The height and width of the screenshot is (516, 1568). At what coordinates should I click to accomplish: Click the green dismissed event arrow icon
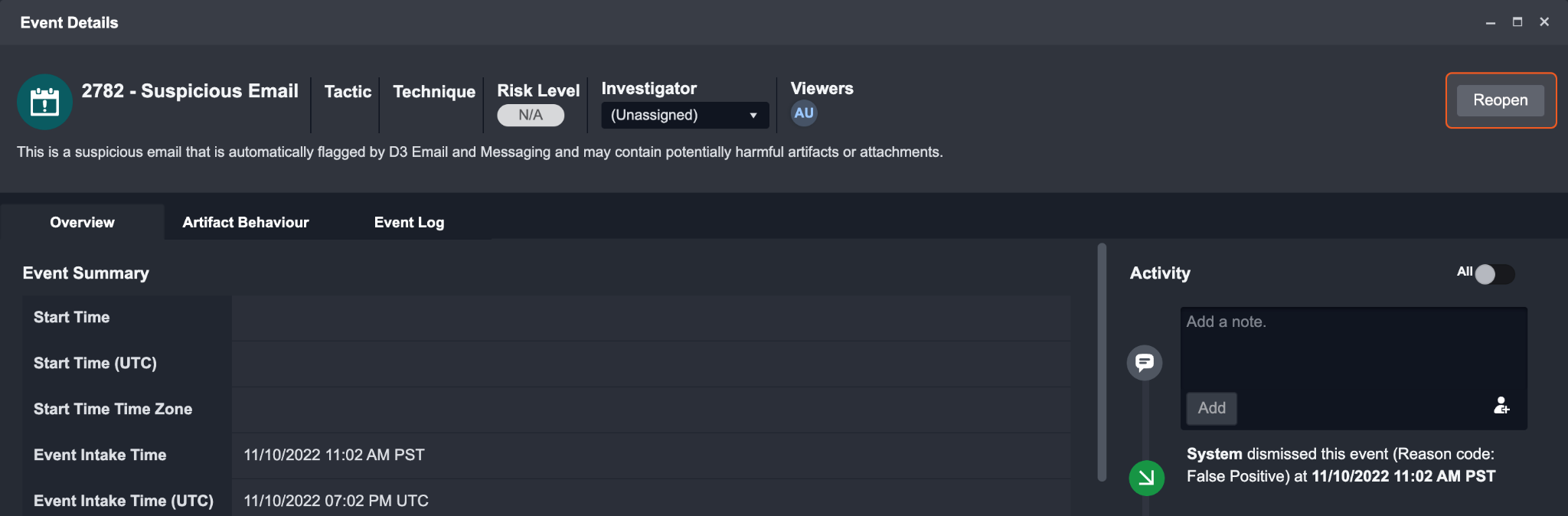1146,478
